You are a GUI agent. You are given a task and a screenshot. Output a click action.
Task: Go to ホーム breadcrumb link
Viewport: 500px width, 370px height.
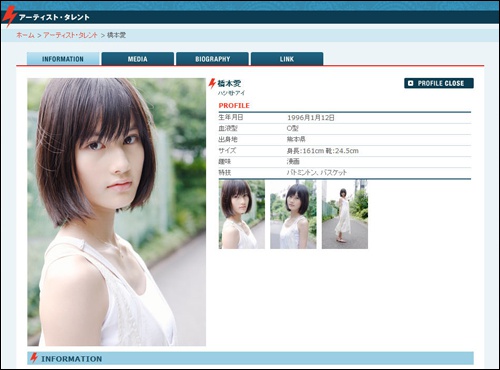[x=25, y=35]
